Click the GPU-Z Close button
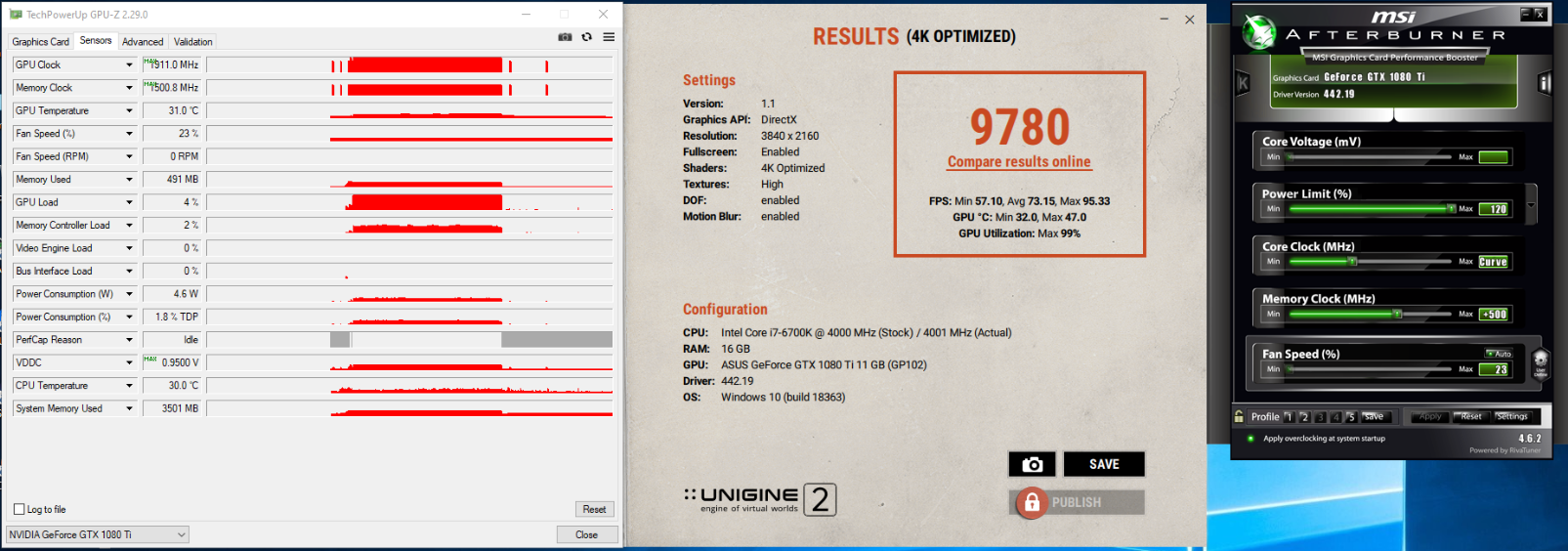This screenshot has height=551, width=1568. [586, 534]
